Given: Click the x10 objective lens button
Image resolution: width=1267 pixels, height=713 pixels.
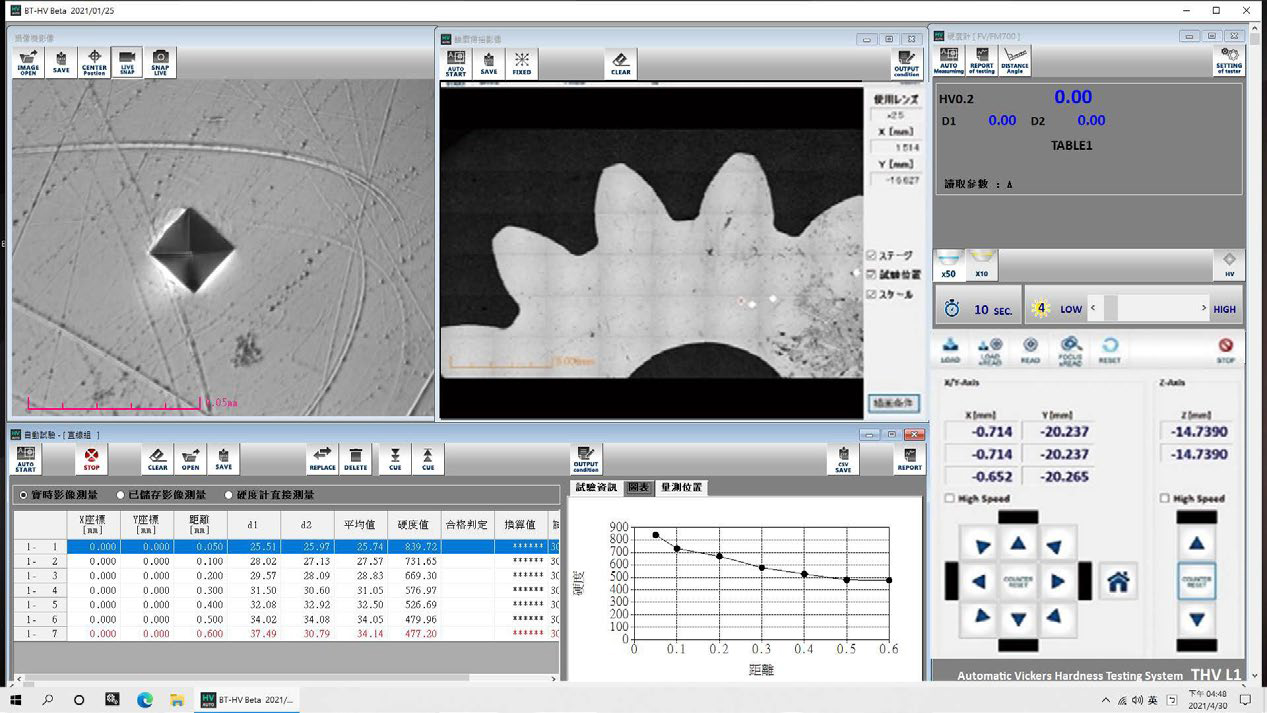Looking at the screenshot, I should coord(981,265).
